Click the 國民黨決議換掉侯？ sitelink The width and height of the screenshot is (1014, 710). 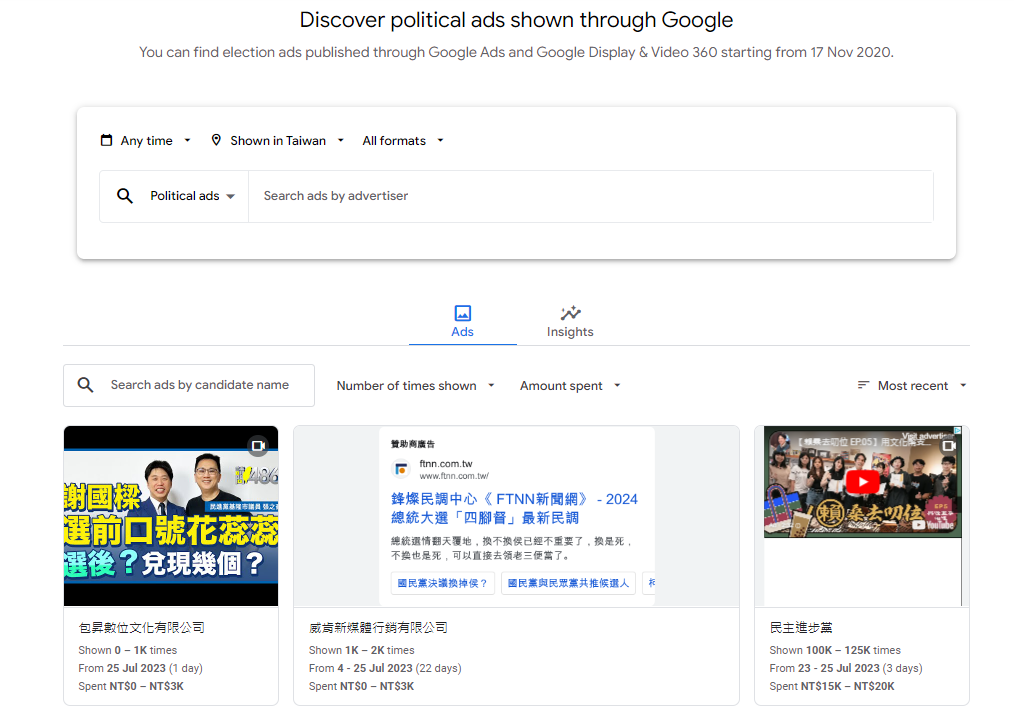(x=442, y=583)
